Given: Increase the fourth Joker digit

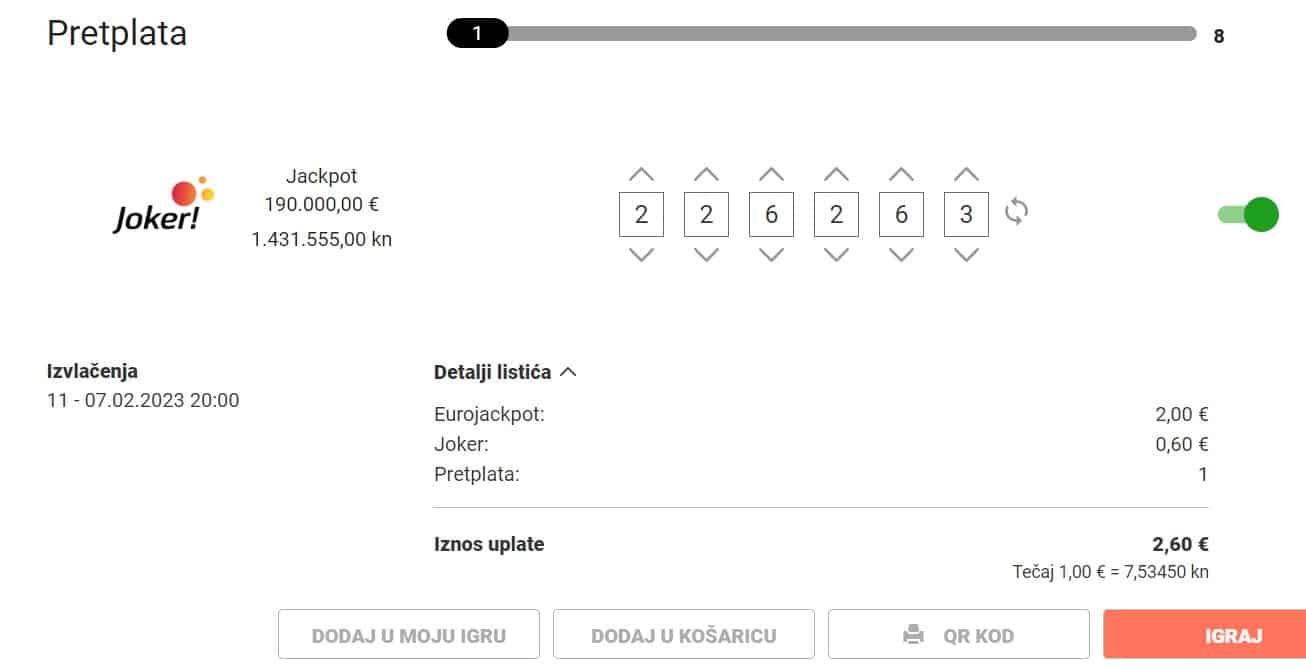Looking at the screenshot, I should coord(836,174).
